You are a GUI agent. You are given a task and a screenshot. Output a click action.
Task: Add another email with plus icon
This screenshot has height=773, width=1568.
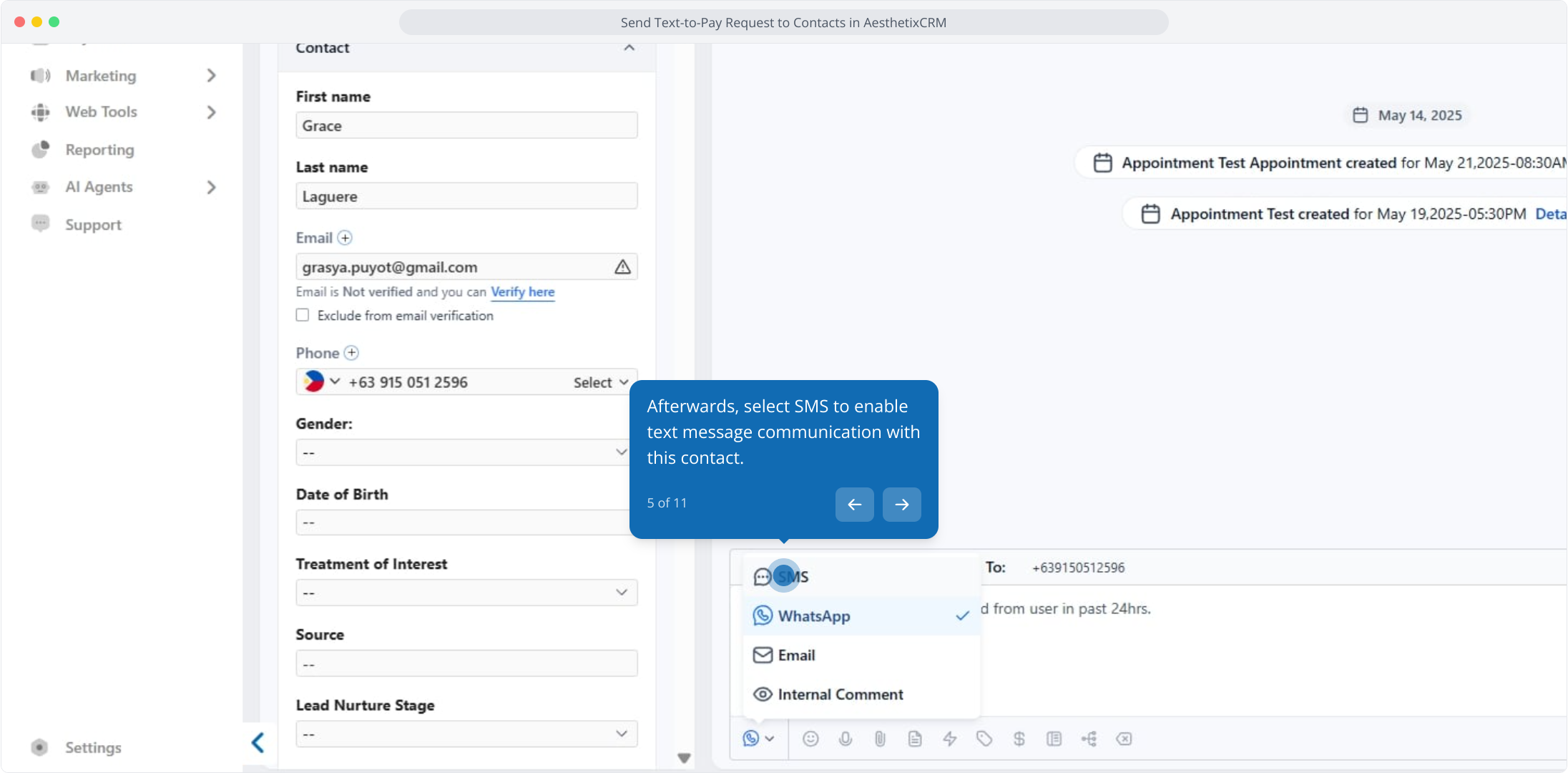pyautogui.click(x=345, y=238)
